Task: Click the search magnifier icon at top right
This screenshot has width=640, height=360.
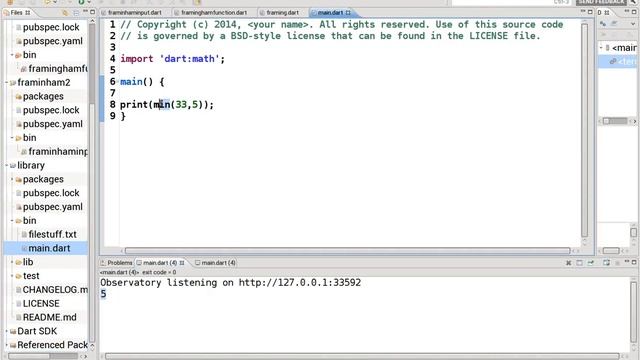Action: click(x=633, y=2)
